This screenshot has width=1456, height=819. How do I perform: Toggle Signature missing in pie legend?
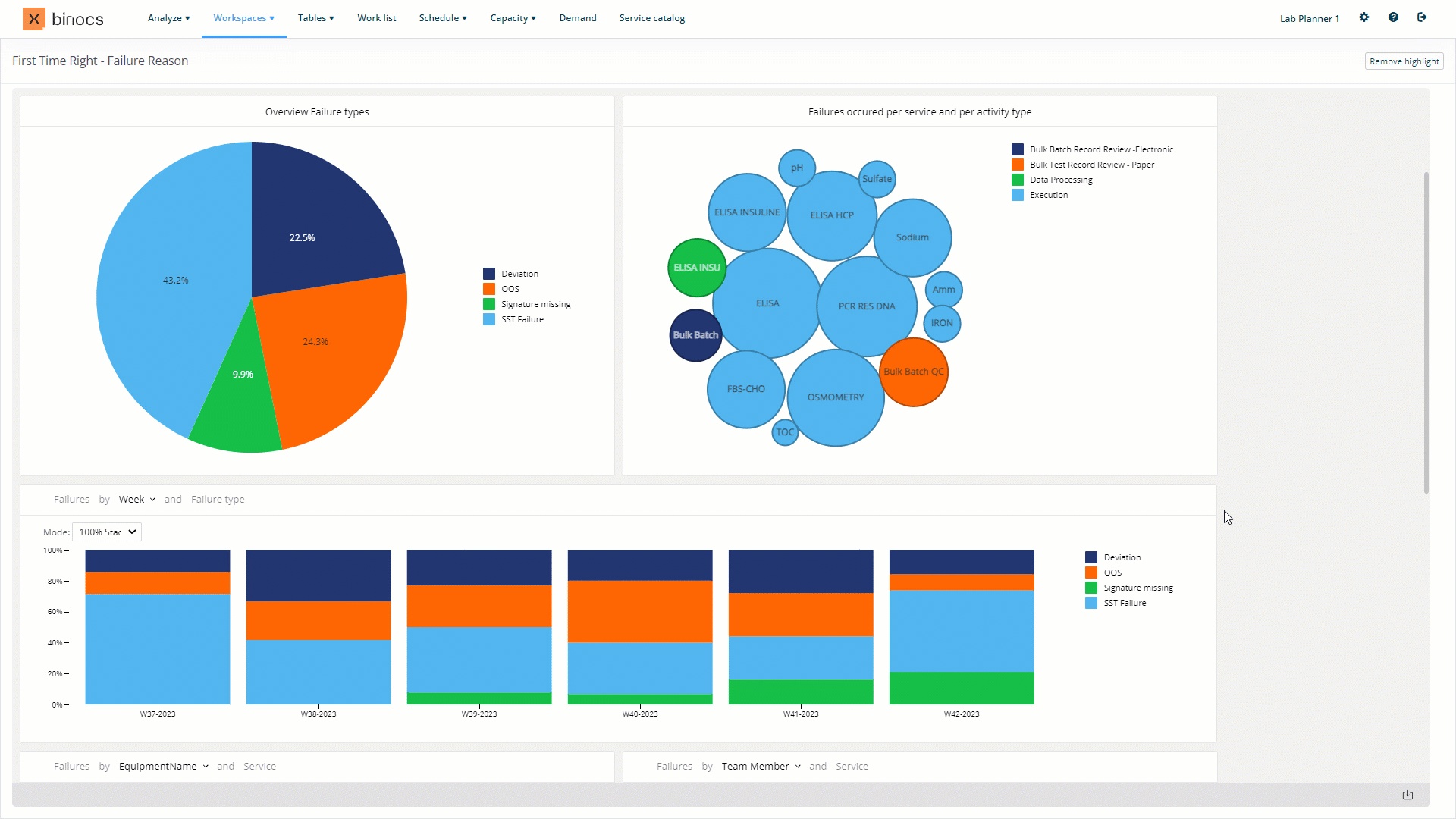[x=527, y=304]
